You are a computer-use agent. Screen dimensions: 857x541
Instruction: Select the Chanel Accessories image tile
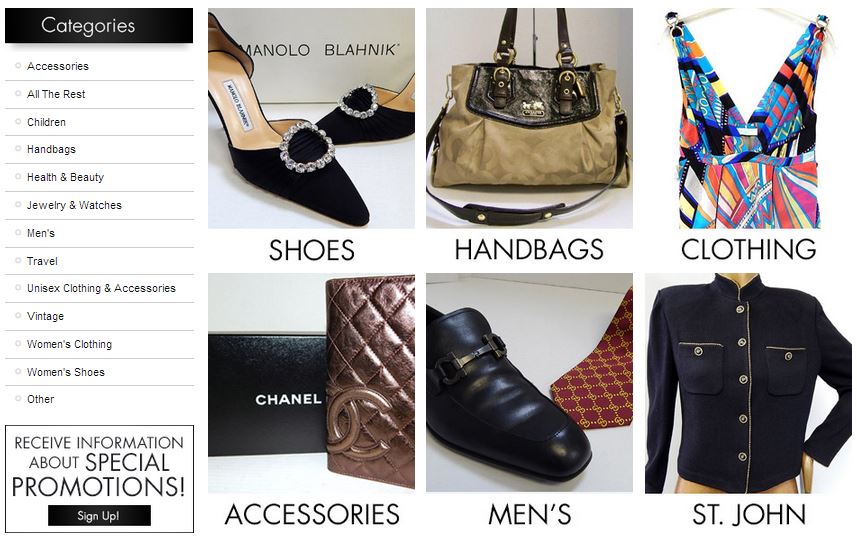312,401
